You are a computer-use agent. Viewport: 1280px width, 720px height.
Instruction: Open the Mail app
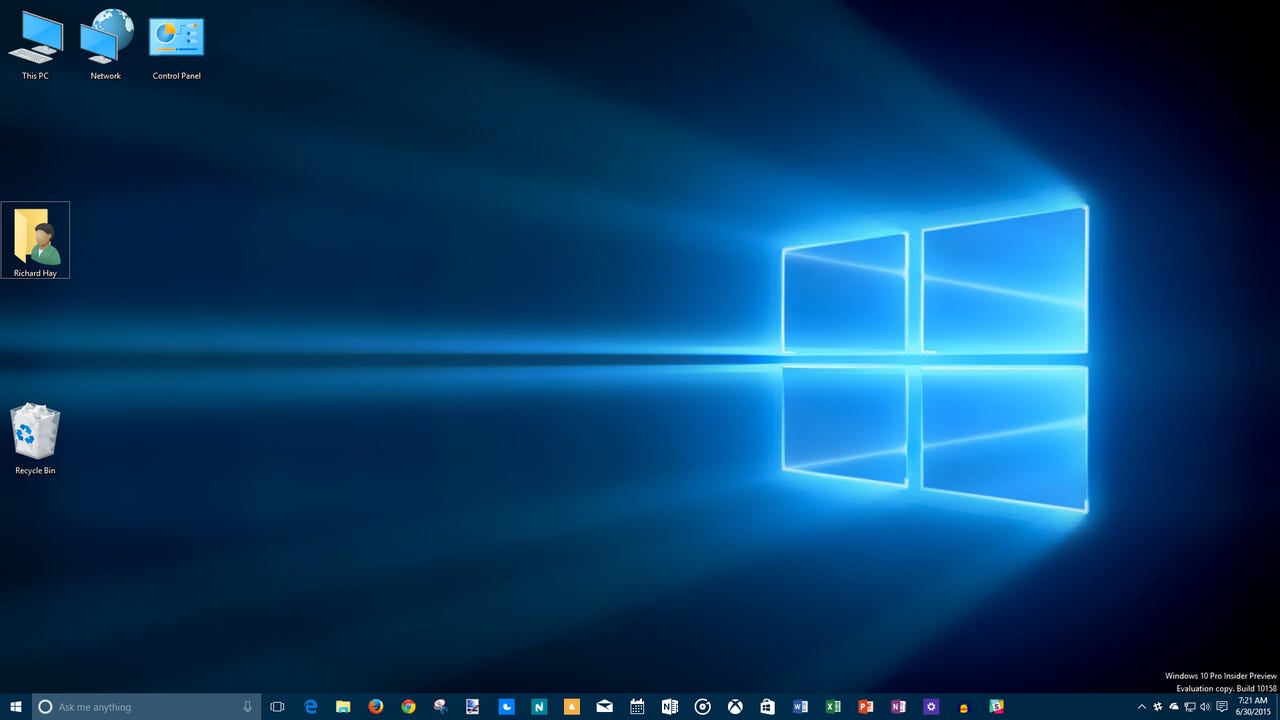pos(605,707)
